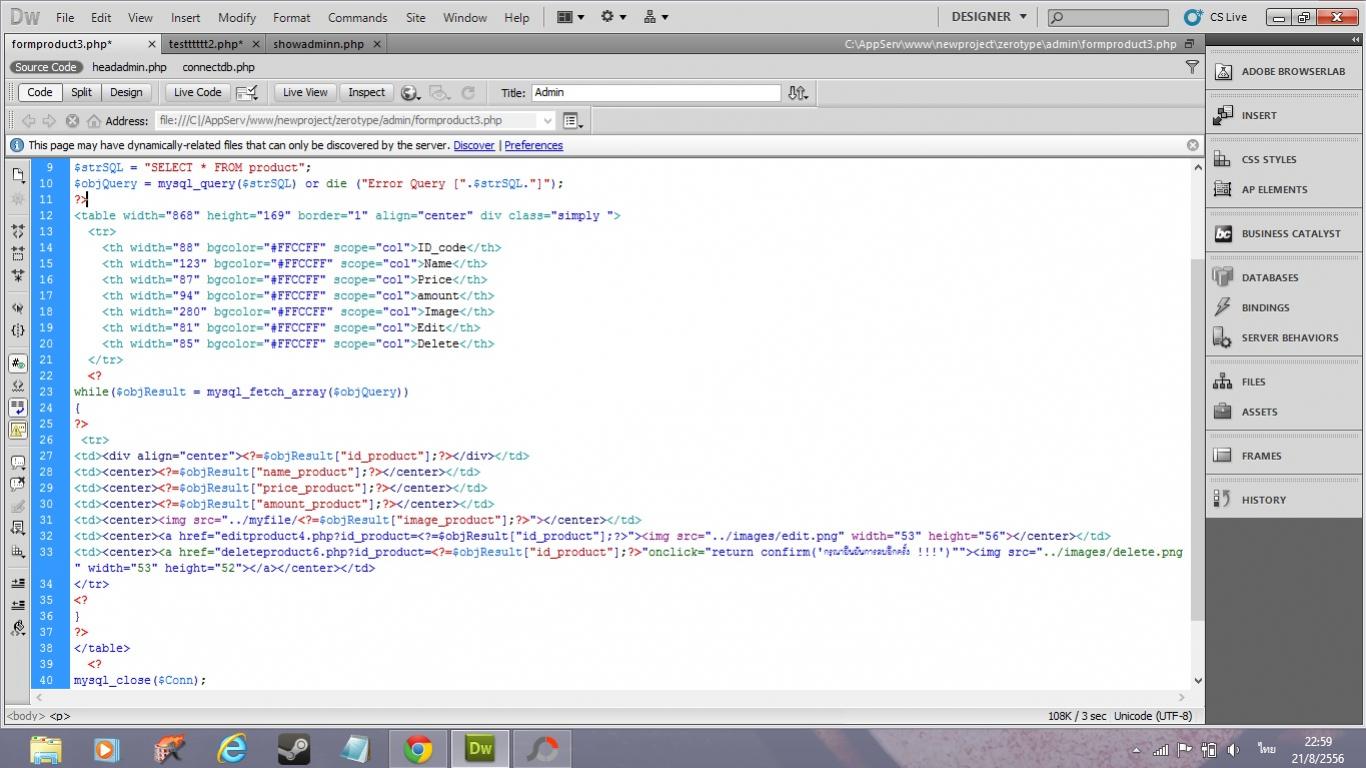Image resolution: width=1366 pixels, height=768 pixels.
Task: Click the Source Code button
Action: [45, 67]
